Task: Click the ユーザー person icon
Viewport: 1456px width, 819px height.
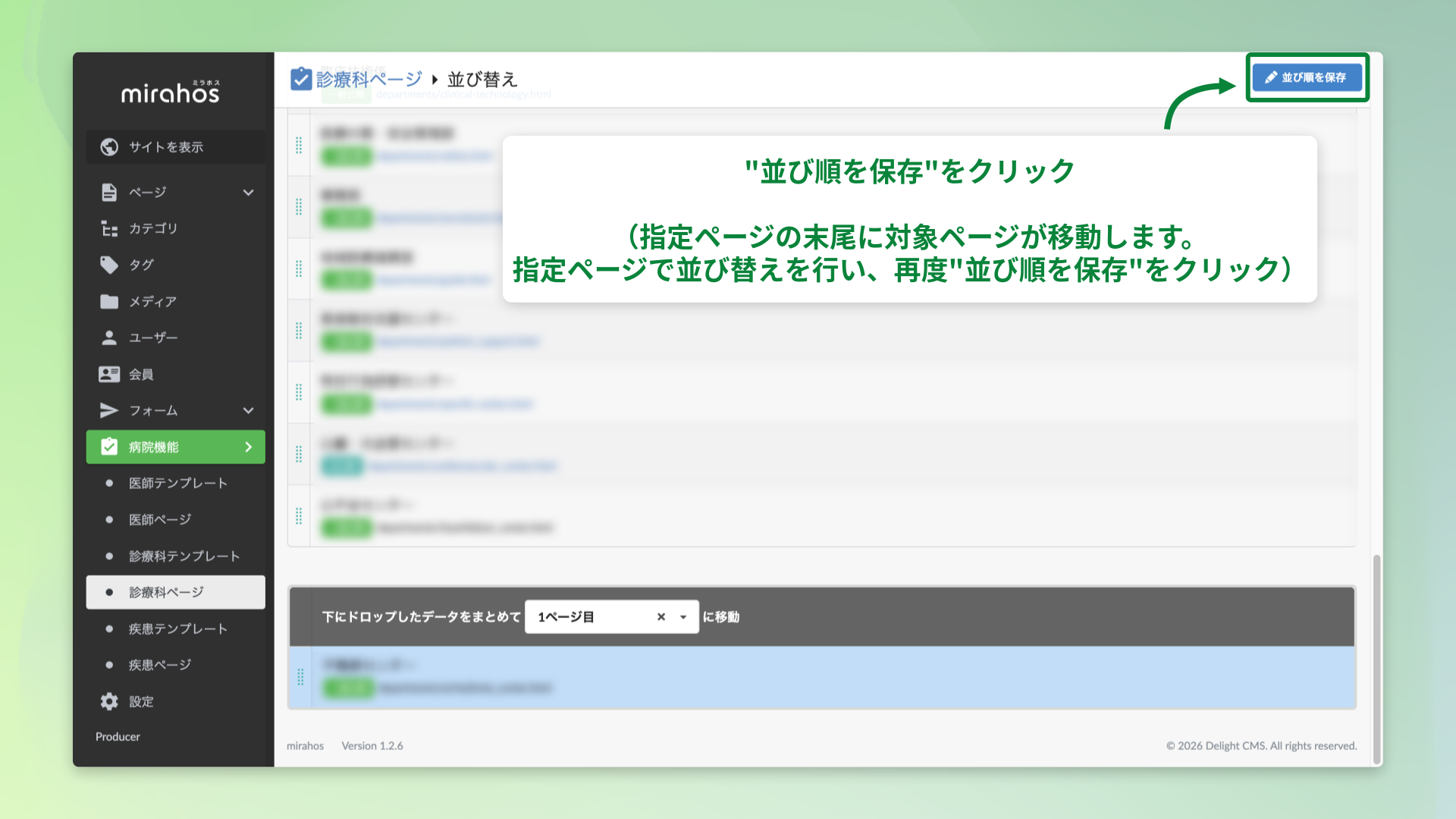Action: [108, 337]
